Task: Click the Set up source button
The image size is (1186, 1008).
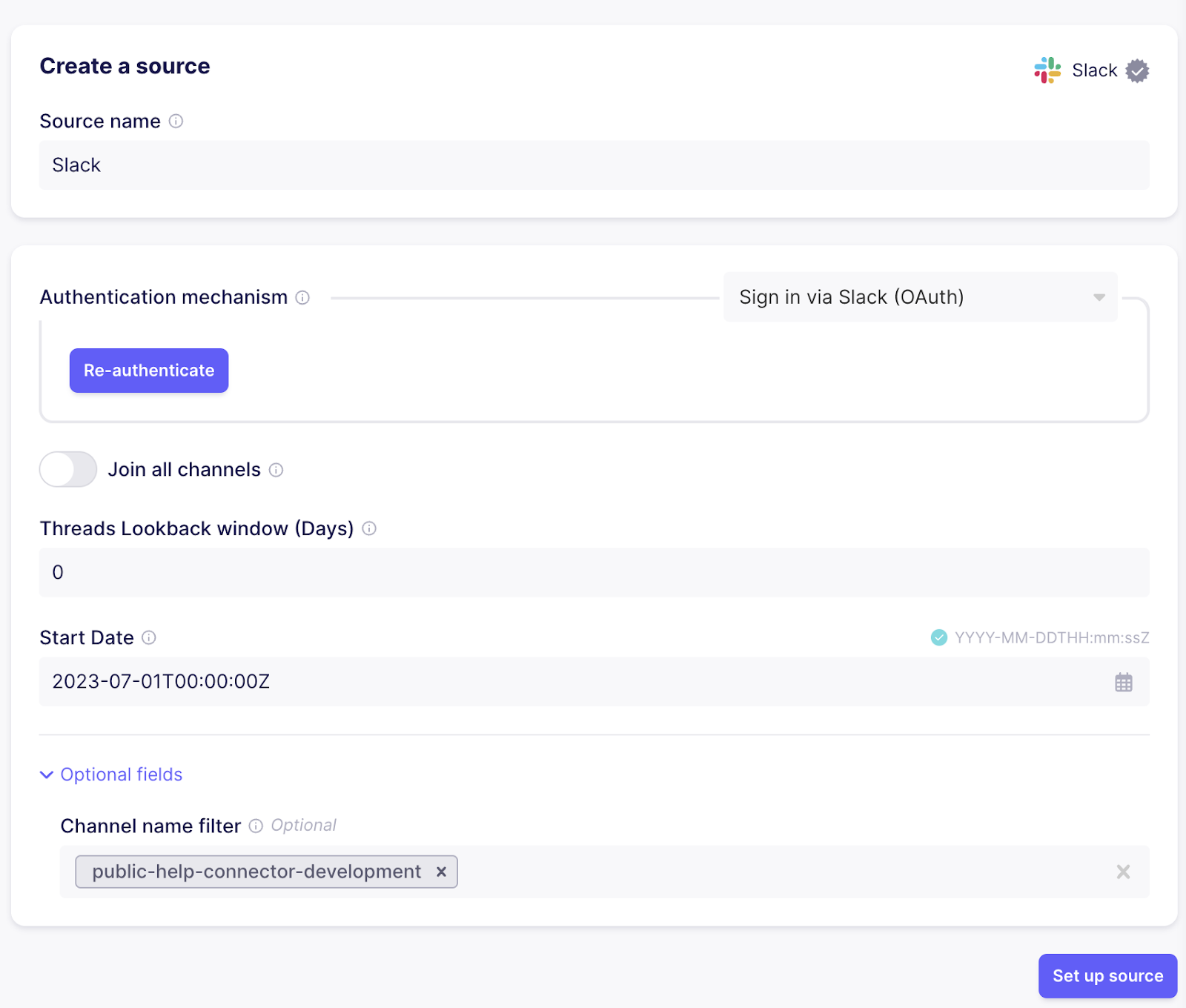Action: click(1107, 976)
